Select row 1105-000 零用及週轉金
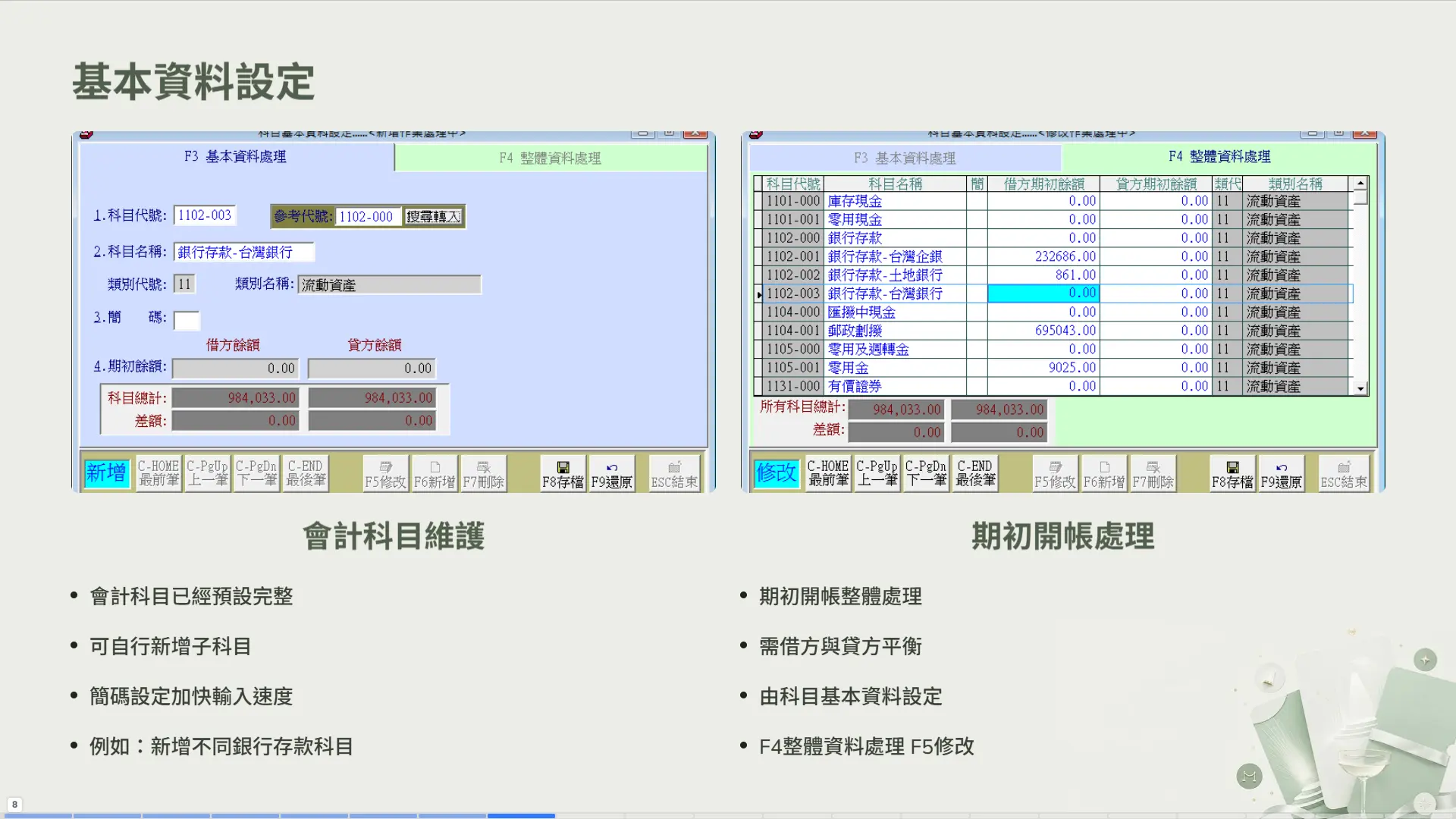The height and width of the screenshot is (819, 1456). click(x=1053, y=350)
